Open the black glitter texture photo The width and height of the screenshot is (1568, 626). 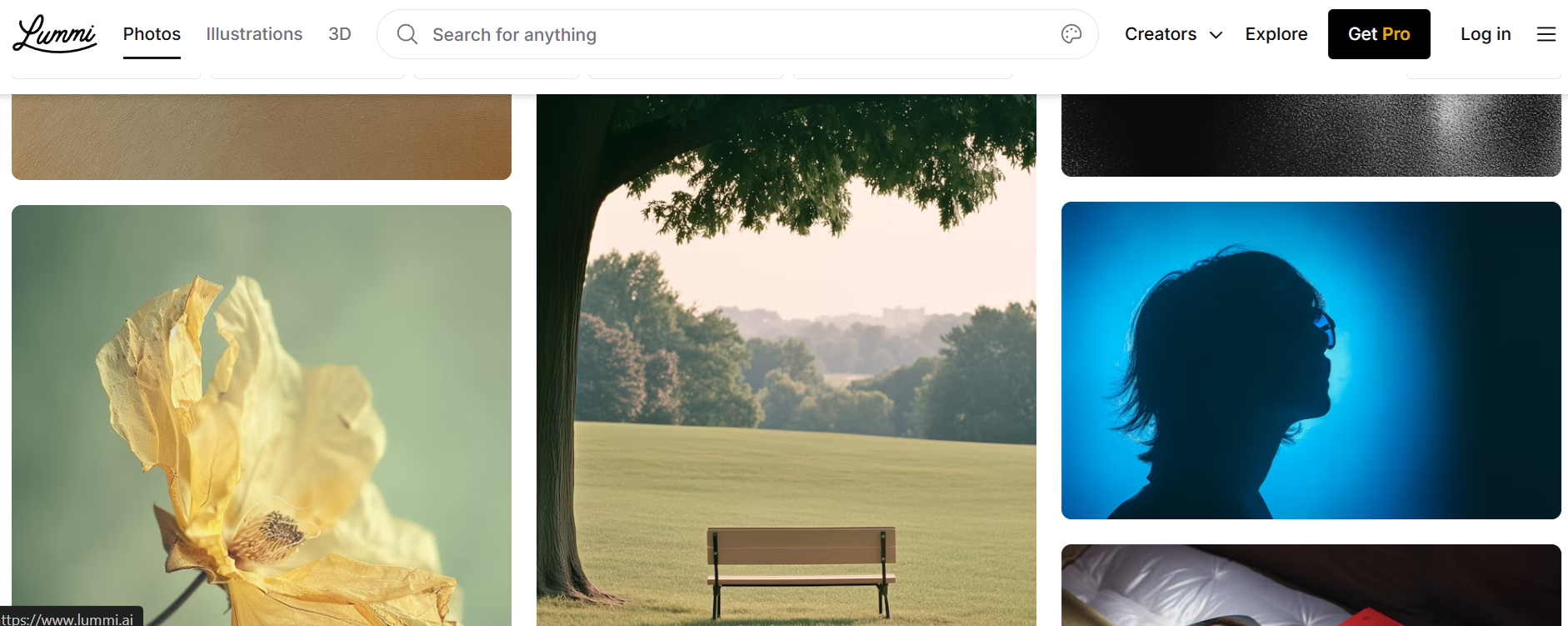click(1311, 135)
